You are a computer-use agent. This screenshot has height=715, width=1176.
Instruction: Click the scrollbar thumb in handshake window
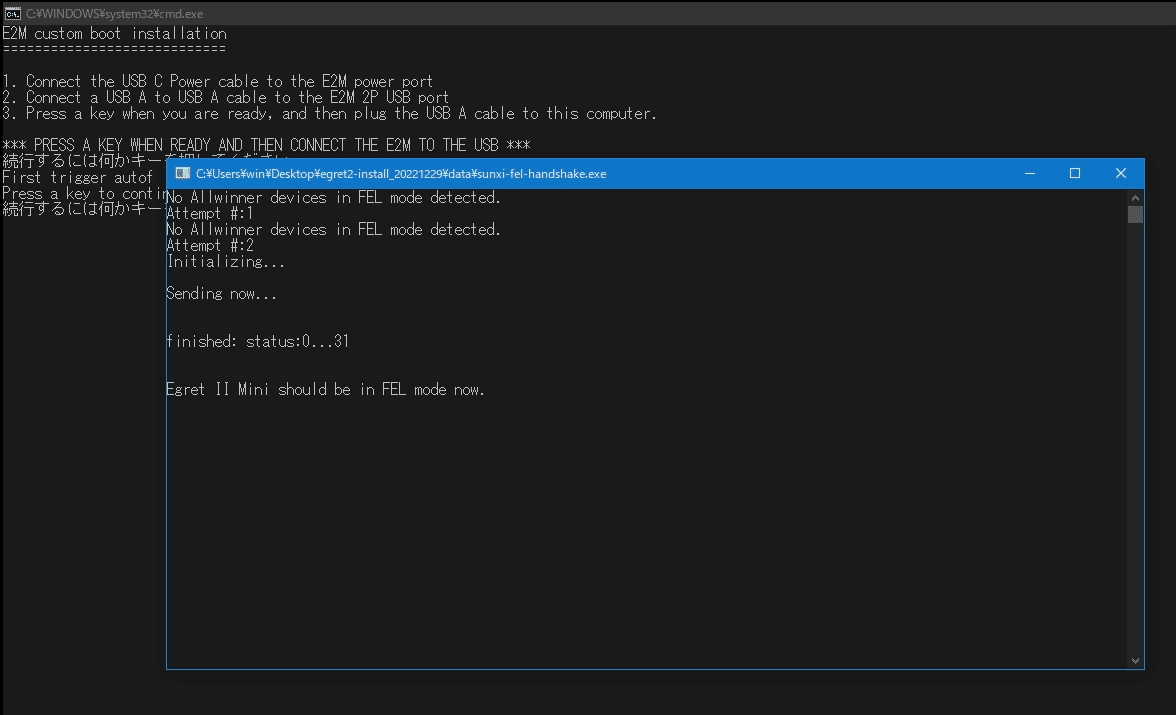pyautogui.click(x=1135, y=215)
